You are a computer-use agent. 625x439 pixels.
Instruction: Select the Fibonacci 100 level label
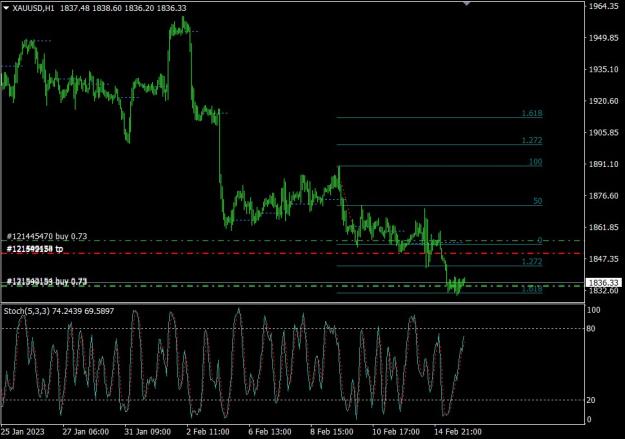[x=535, y=162]
